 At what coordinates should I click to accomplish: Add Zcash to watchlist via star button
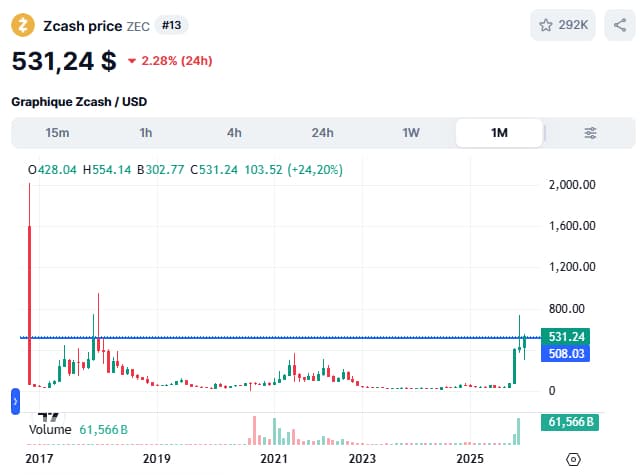(x=563, y=25)
